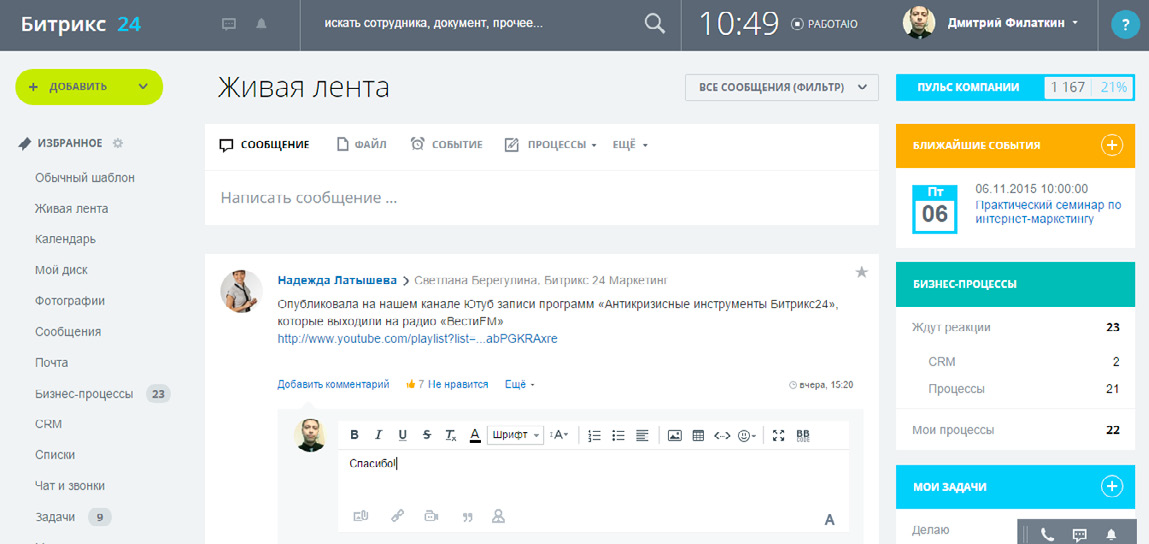Open Практический семинар по интернет-маркетингу link
1149x544 pixels.
tap(1049, 212)
